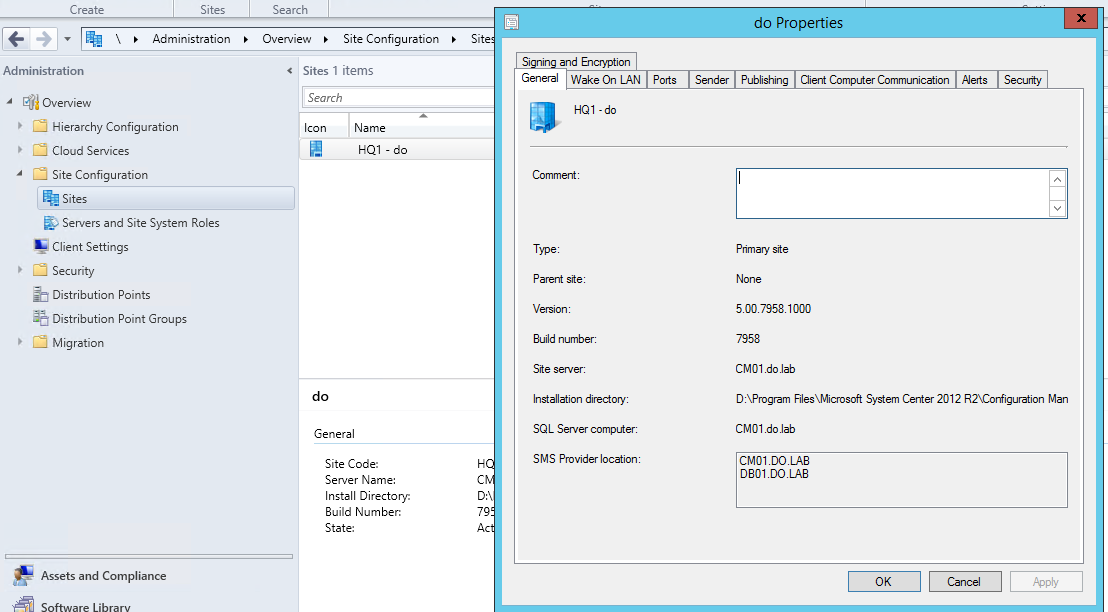Collapse the Overview tree node
Image resolution: width=1108 pixels, height=612 pixels.
click(10, 102)
